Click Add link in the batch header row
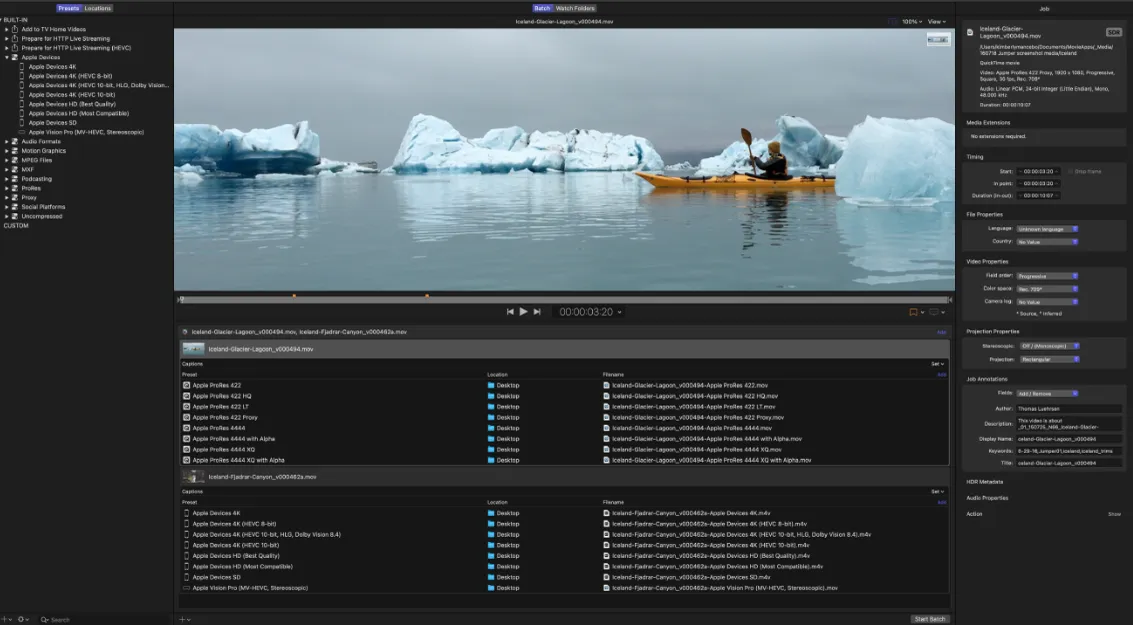The width and height of the screenshot is (1133, 625). pyautogui.click(x=942, y=332)
